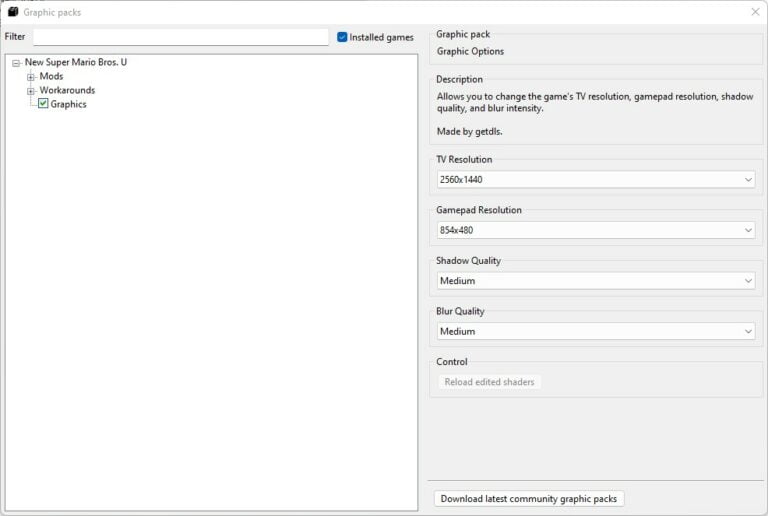Click Reload edited shaders button
Viewport: 768px width, 516px height.
489,382
